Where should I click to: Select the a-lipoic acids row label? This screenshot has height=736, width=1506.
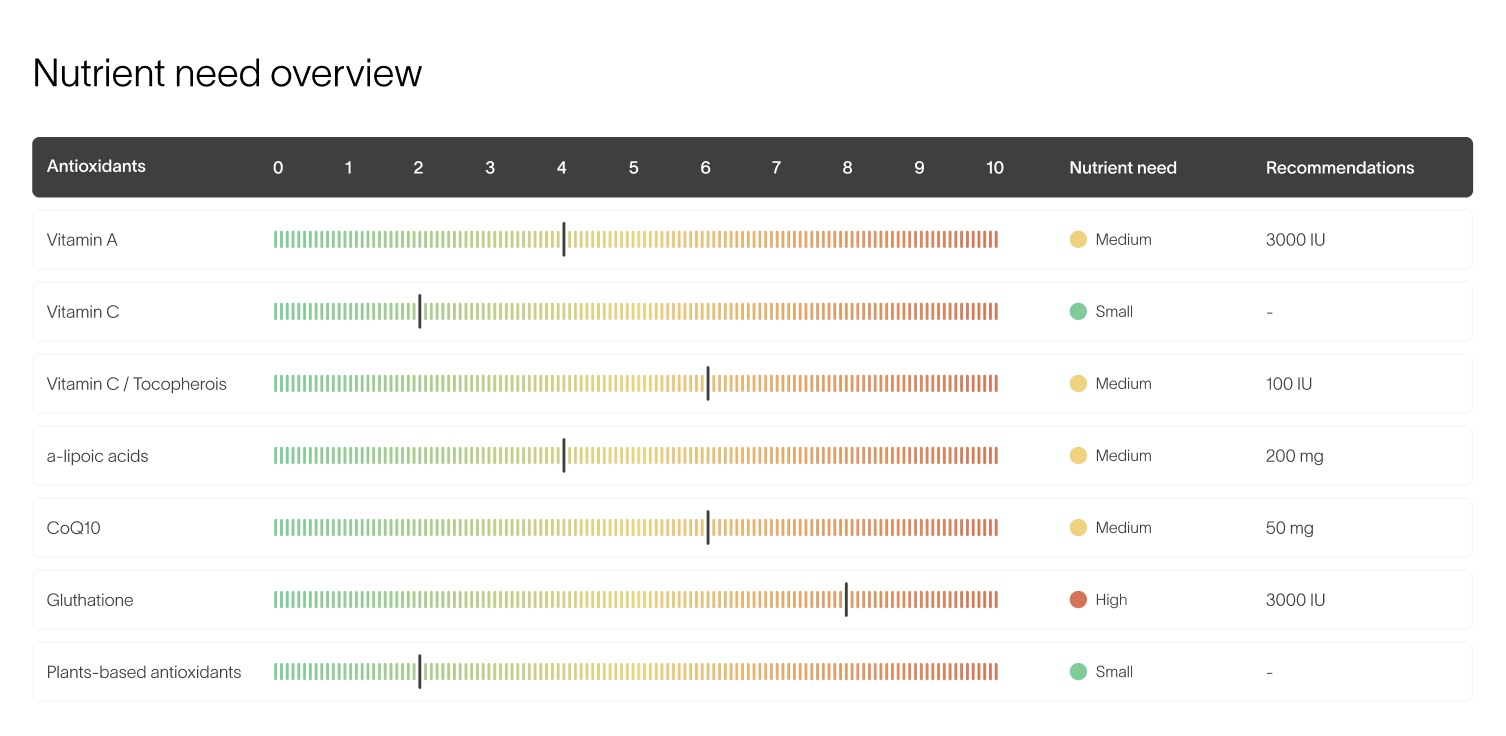98,456
